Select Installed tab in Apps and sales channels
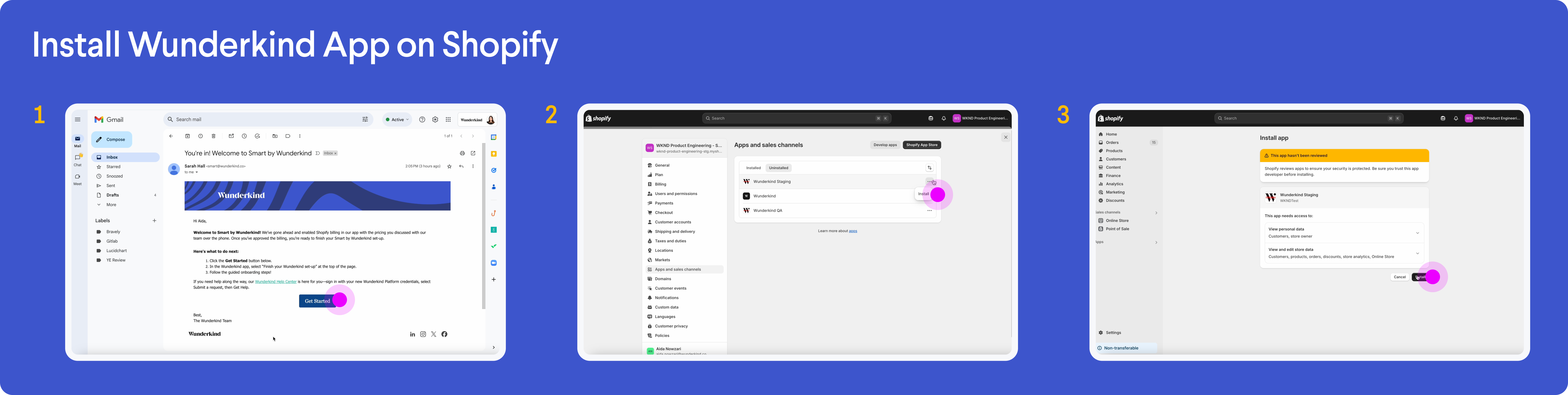The width and height of the screenshot is (1568, 395). (754, 168)
